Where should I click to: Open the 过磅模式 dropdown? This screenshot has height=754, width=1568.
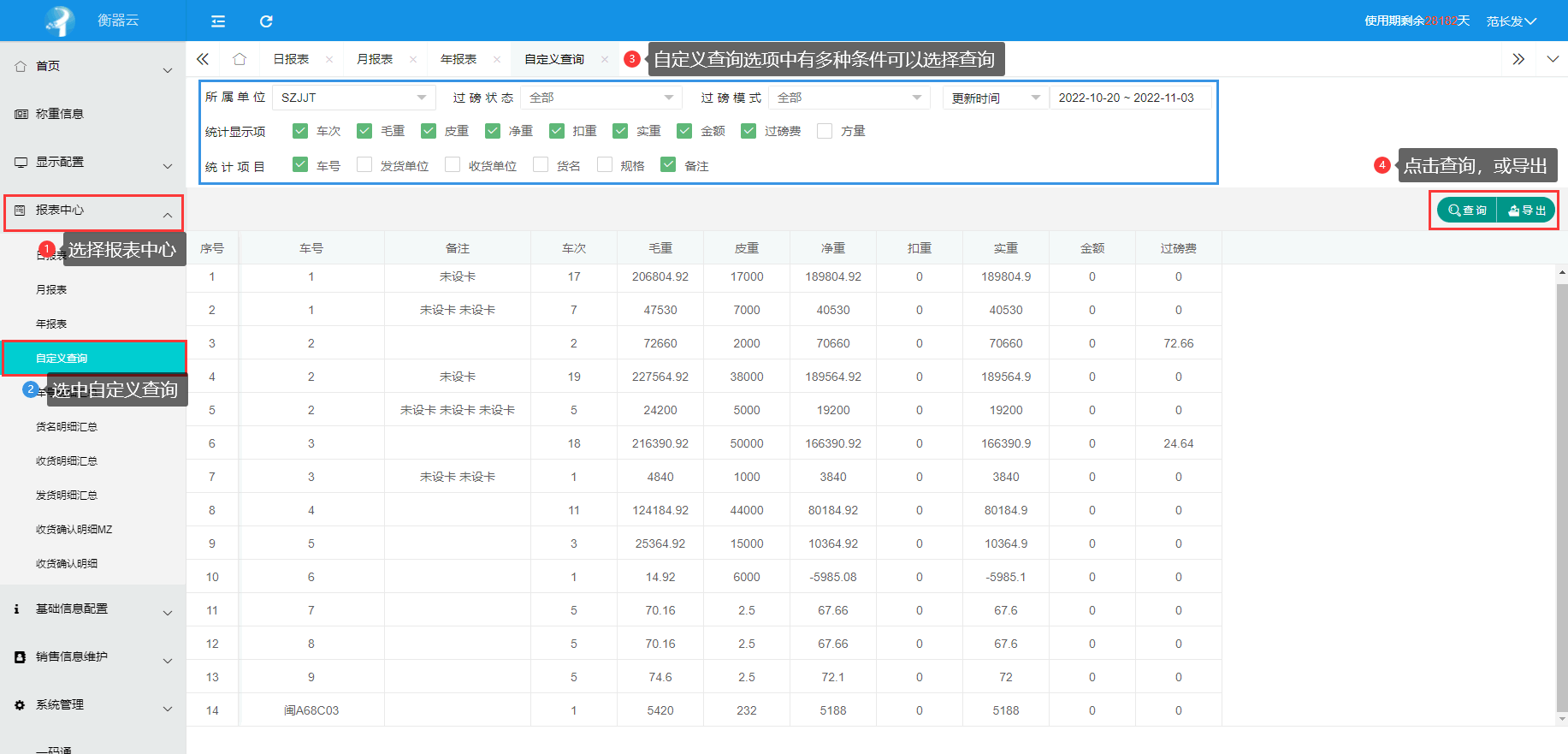[x=849, y=98]
